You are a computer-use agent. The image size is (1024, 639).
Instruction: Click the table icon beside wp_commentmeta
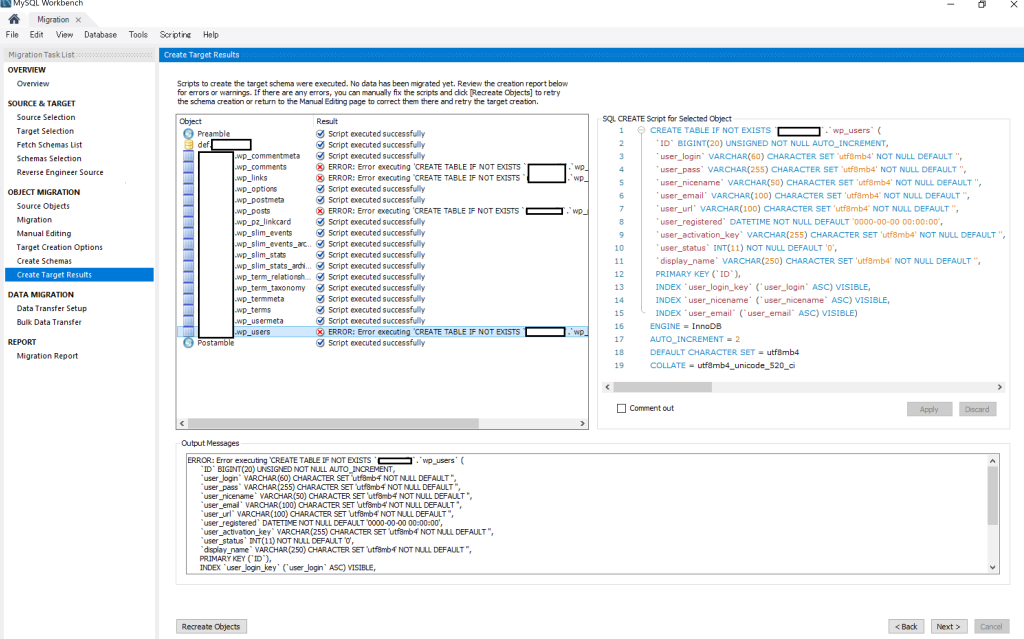188,156
